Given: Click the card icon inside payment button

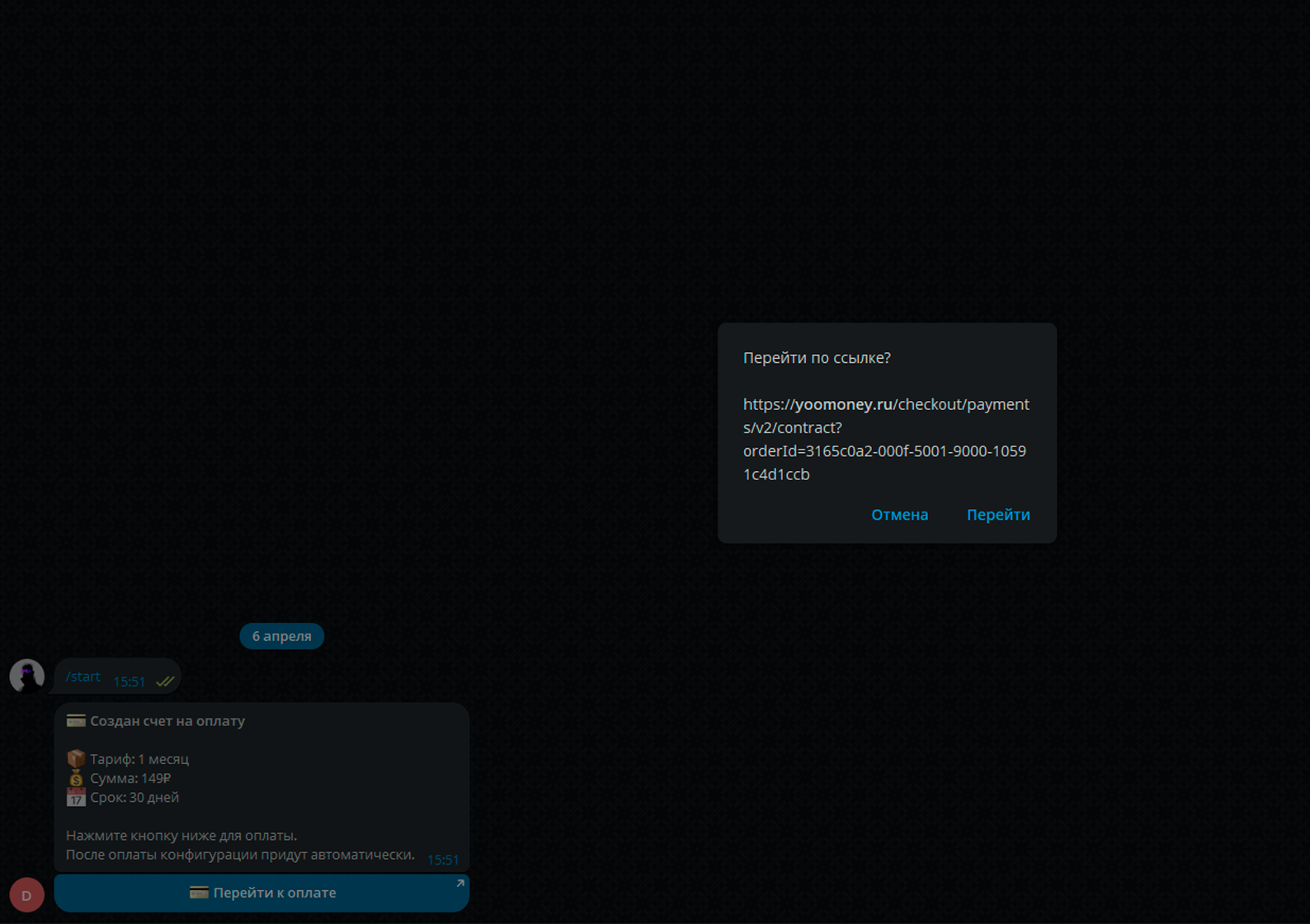Looking at the screenshot, I should pyautogui.click(x=199, y=893).
